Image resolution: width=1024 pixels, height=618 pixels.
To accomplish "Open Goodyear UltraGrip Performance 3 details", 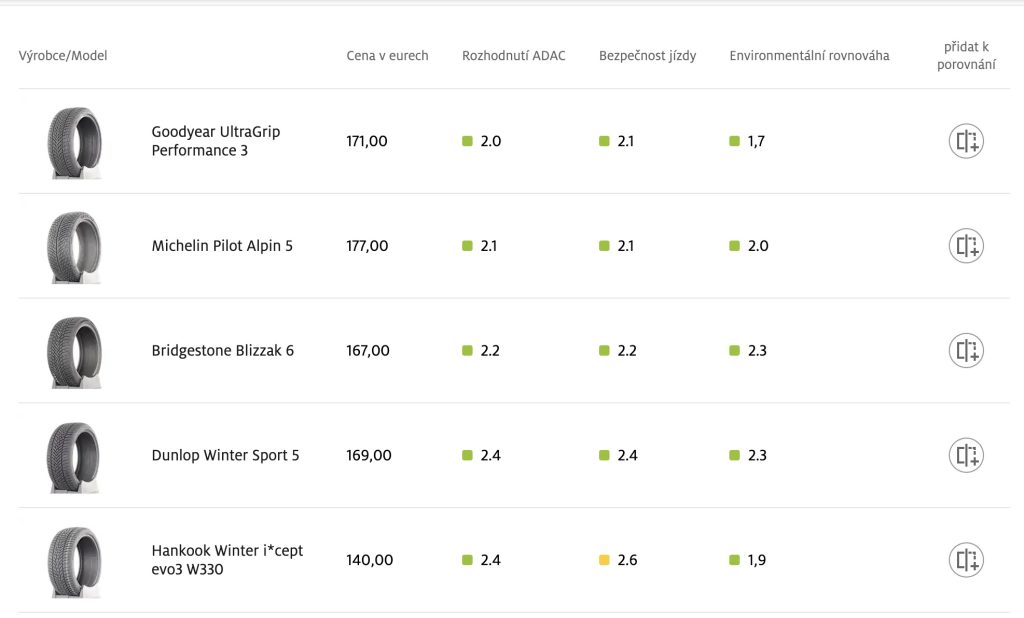I will tap(215, 141).
